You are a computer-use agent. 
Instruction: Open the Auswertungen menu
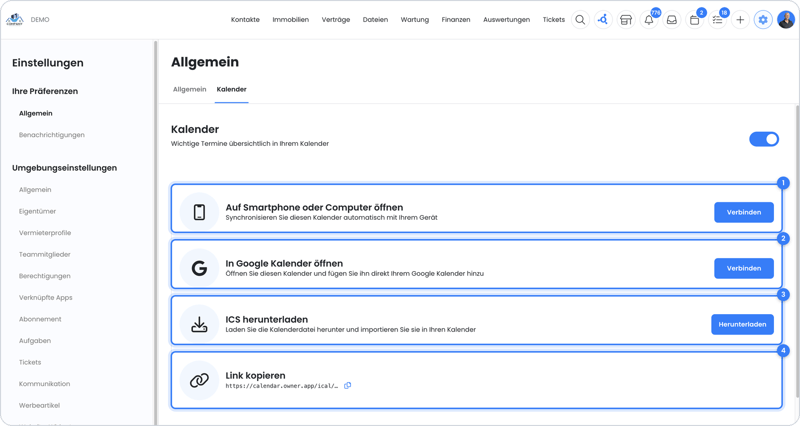[506, 20]
